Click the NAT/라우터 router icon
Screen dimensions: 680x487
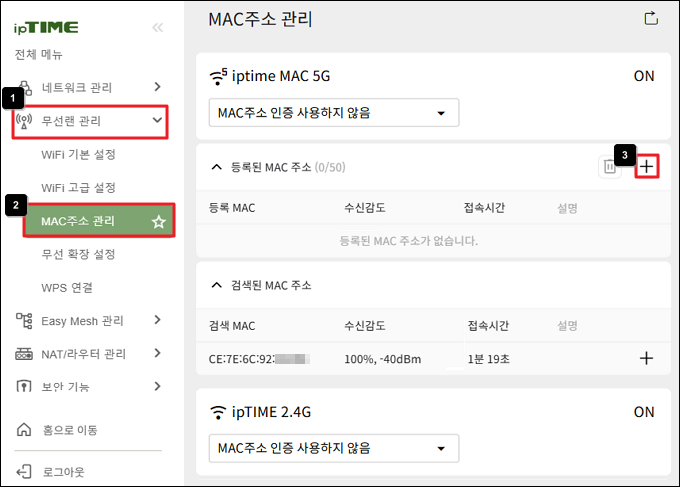pyautogui.click(x=24, y=354)
